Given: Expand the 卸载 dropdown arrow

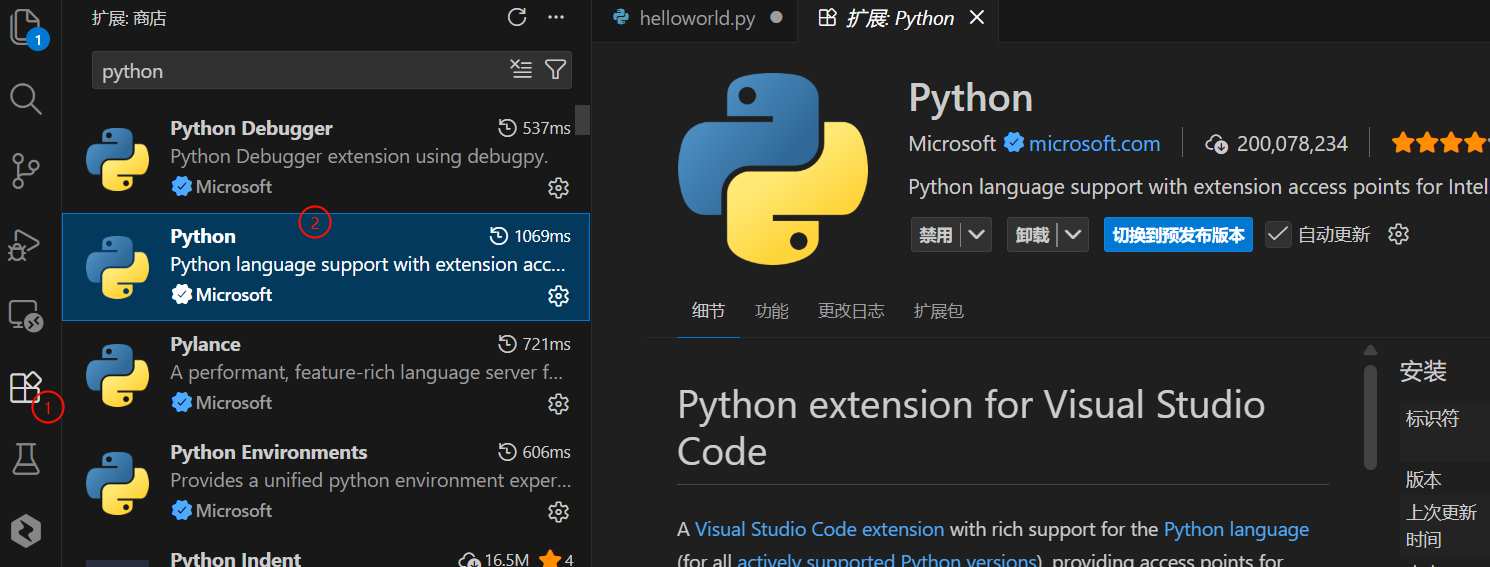Looking at the screenshot, I should click(1074, 235).
